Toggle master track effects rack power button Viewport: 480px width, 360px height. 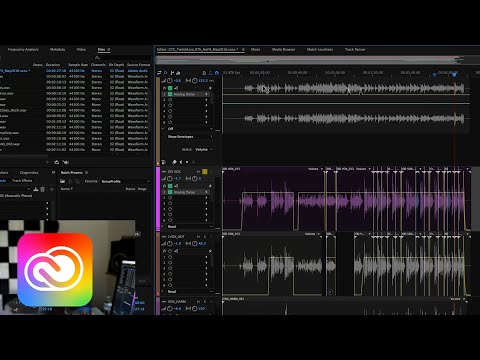pyautogui.click(x=170, y=88)
